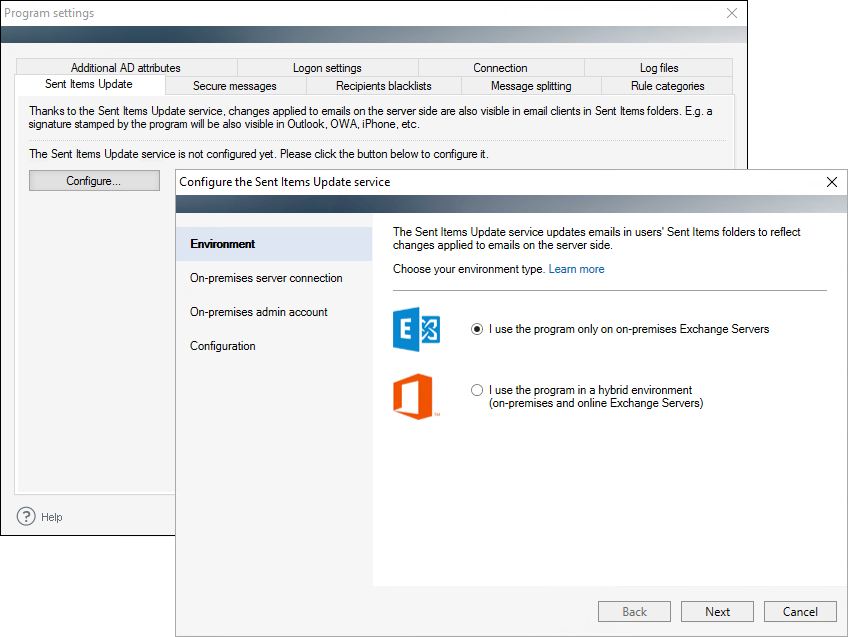Close the Program settings window
Viewport: 848px width, 637px height.
tap(731, 13)
